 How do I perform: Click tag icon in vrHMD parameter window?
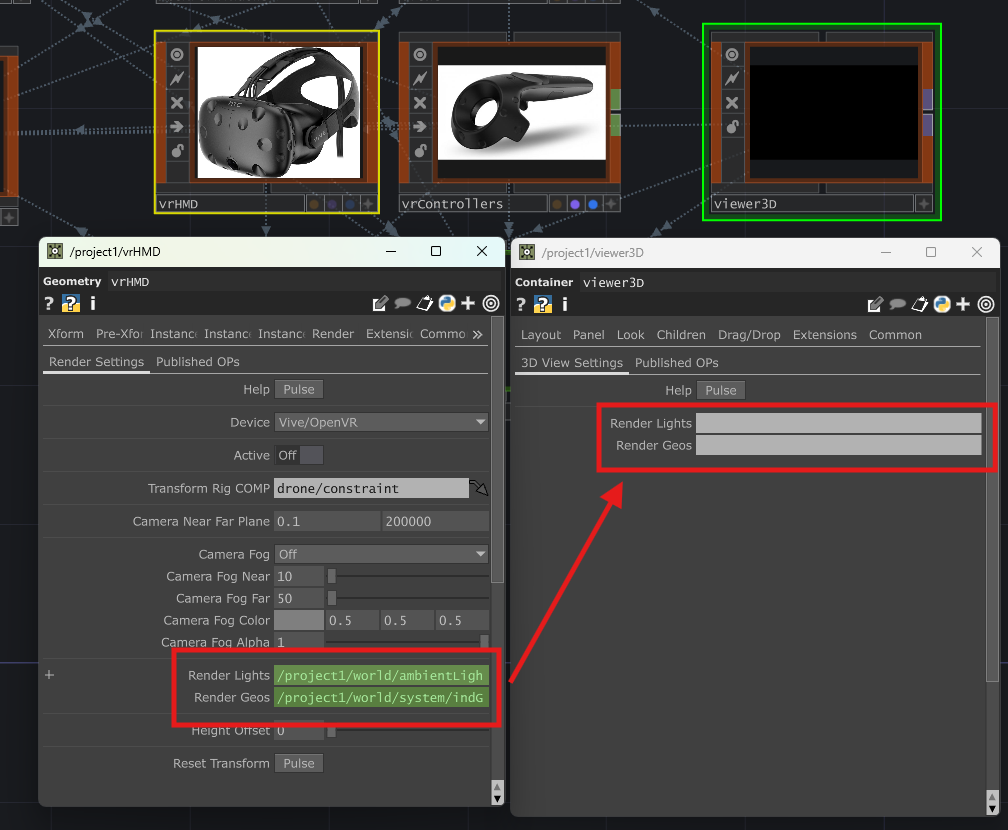425,303
